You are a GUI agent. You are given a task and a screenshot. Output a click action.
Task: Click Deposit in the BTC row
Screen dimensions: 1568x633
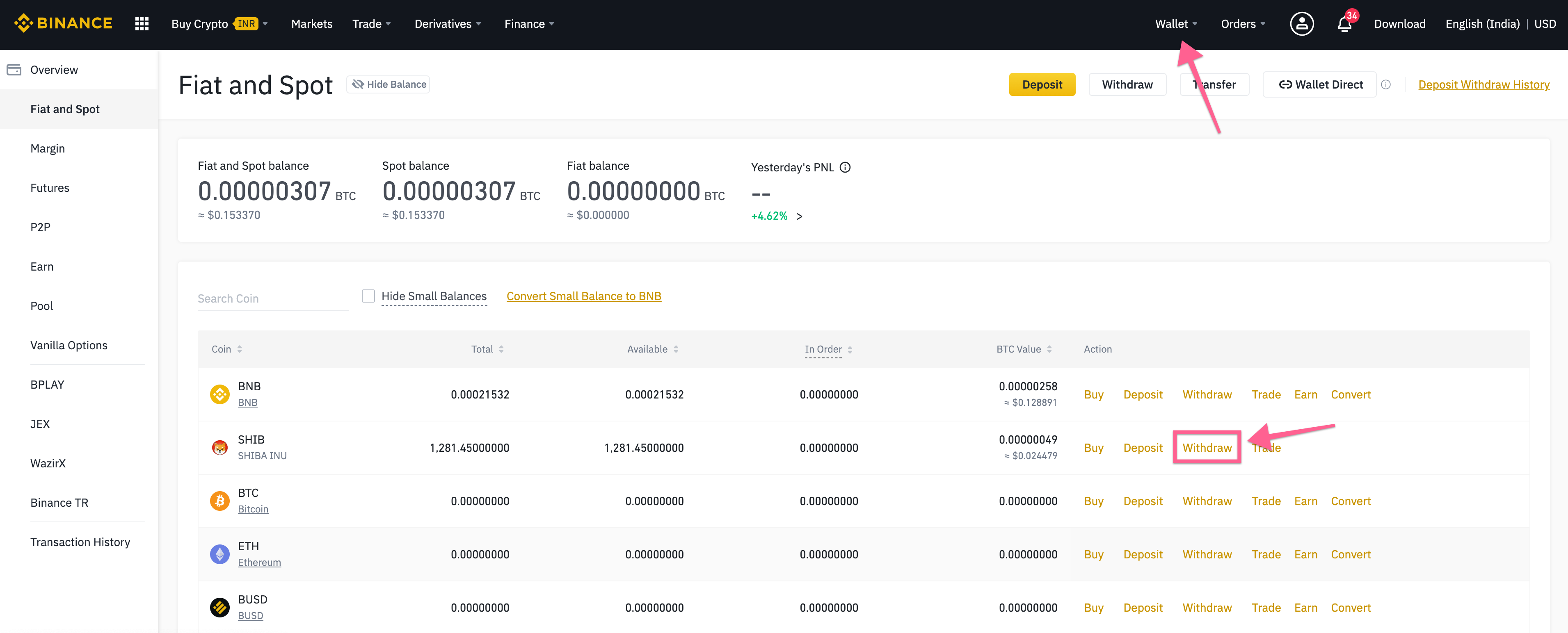click(x=1143, y=501)
